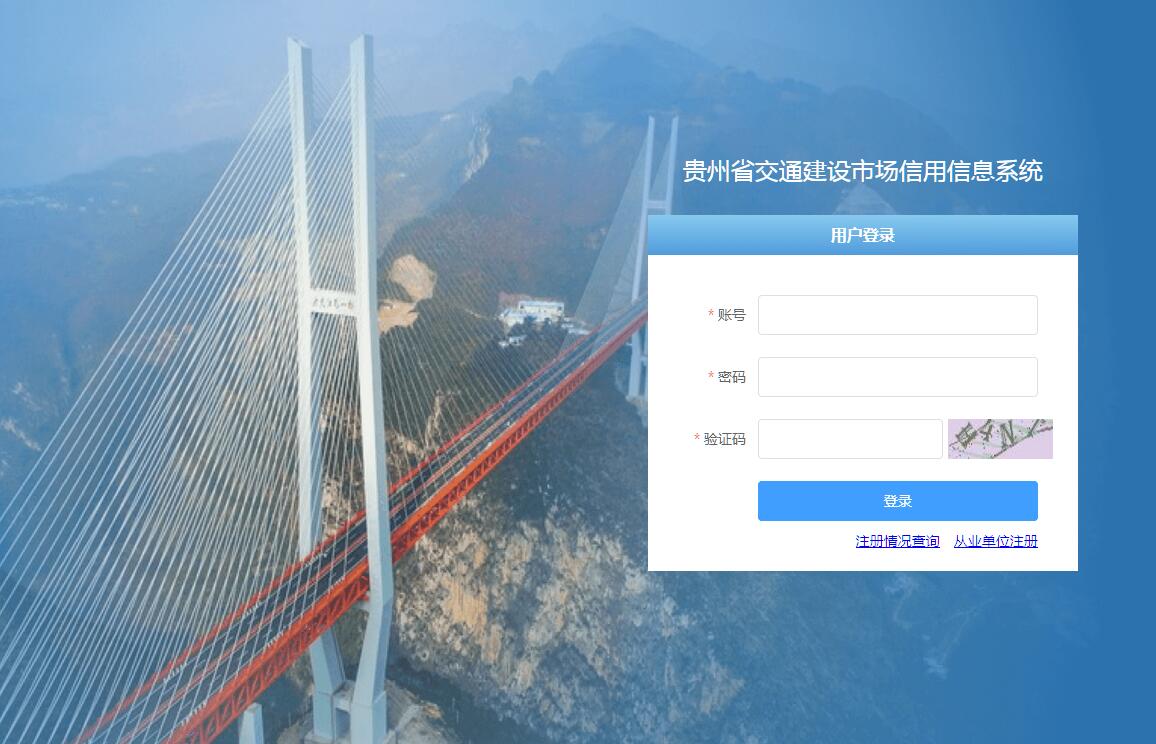
Task: Click the 用户登录 panel header
Action: (863, 235)
